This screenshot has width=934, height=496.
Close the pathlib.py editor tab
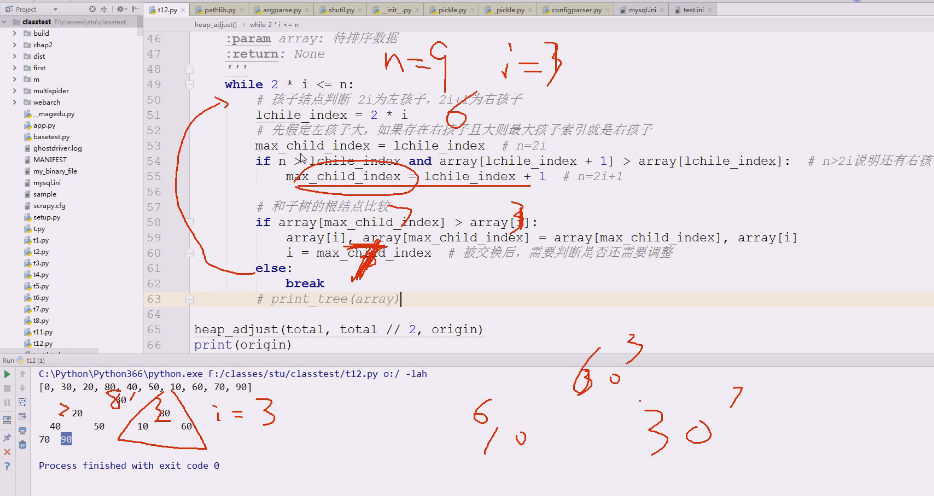[x=241, y=10]
